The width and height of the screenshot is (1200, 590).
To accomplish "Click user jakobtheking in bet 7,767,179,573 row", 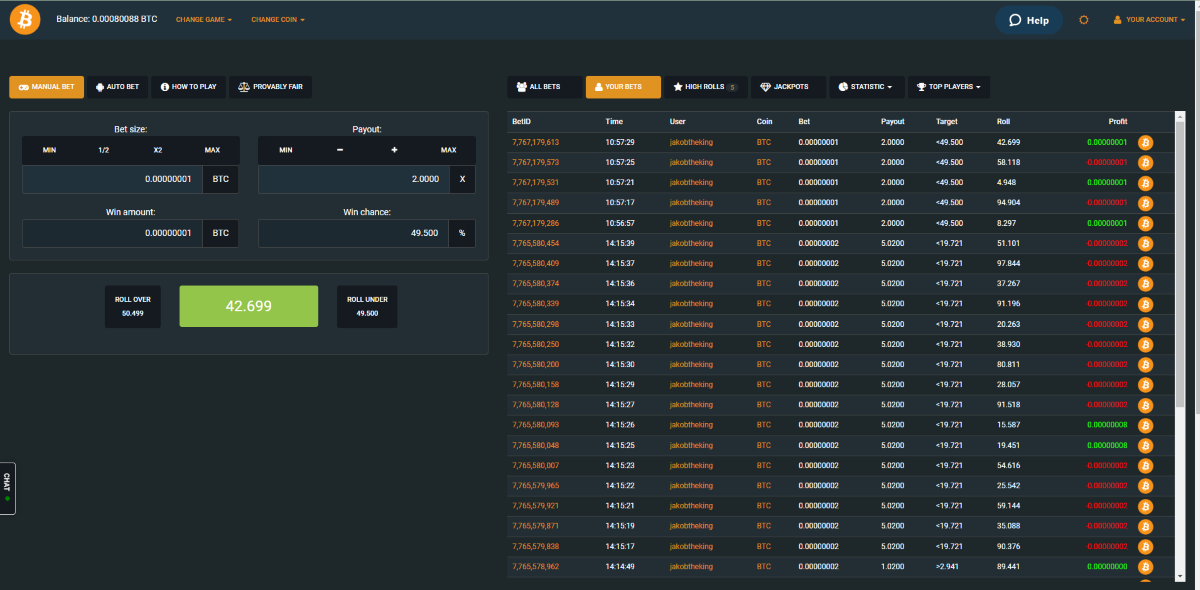I will tap(691, 162).
